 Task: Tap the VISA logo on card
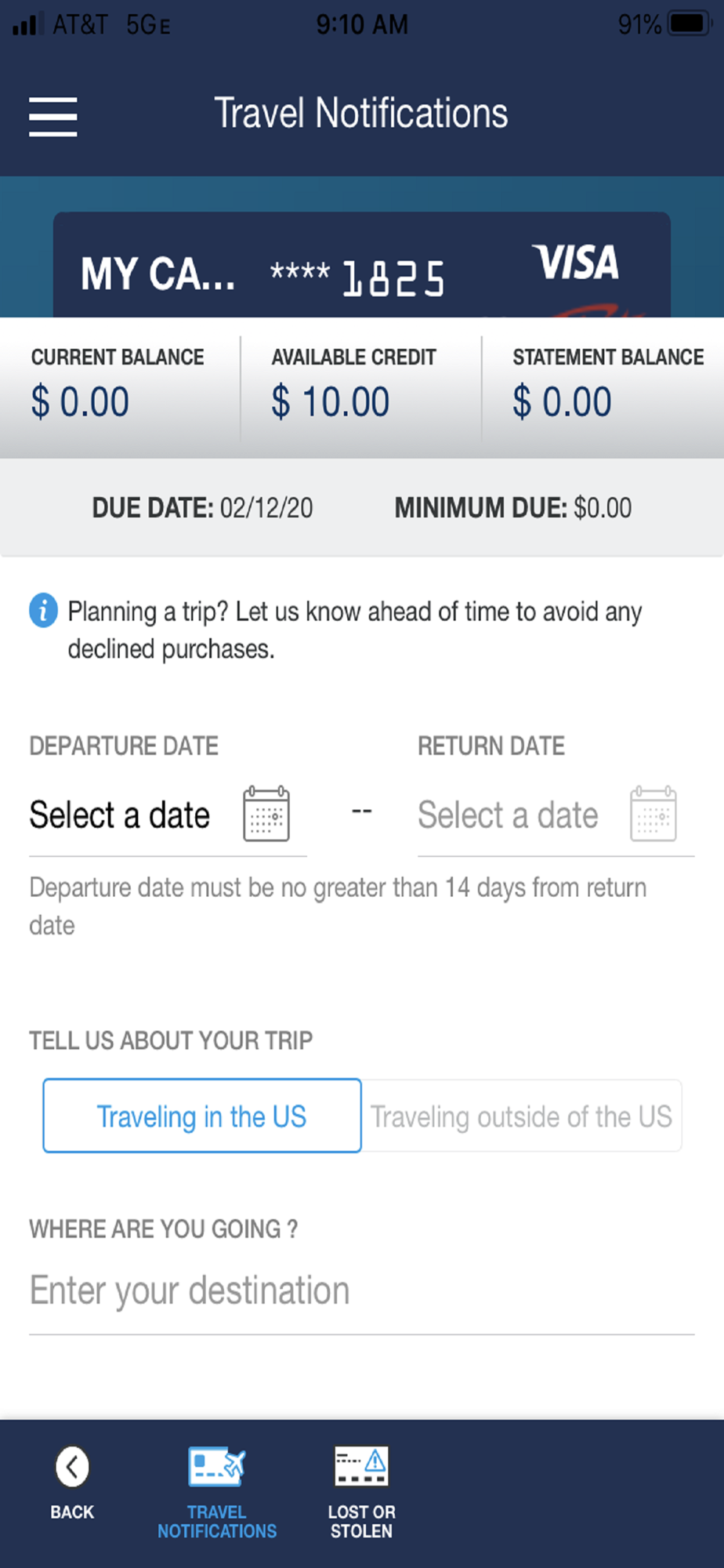pyautogui.click(x=576, y=263)
